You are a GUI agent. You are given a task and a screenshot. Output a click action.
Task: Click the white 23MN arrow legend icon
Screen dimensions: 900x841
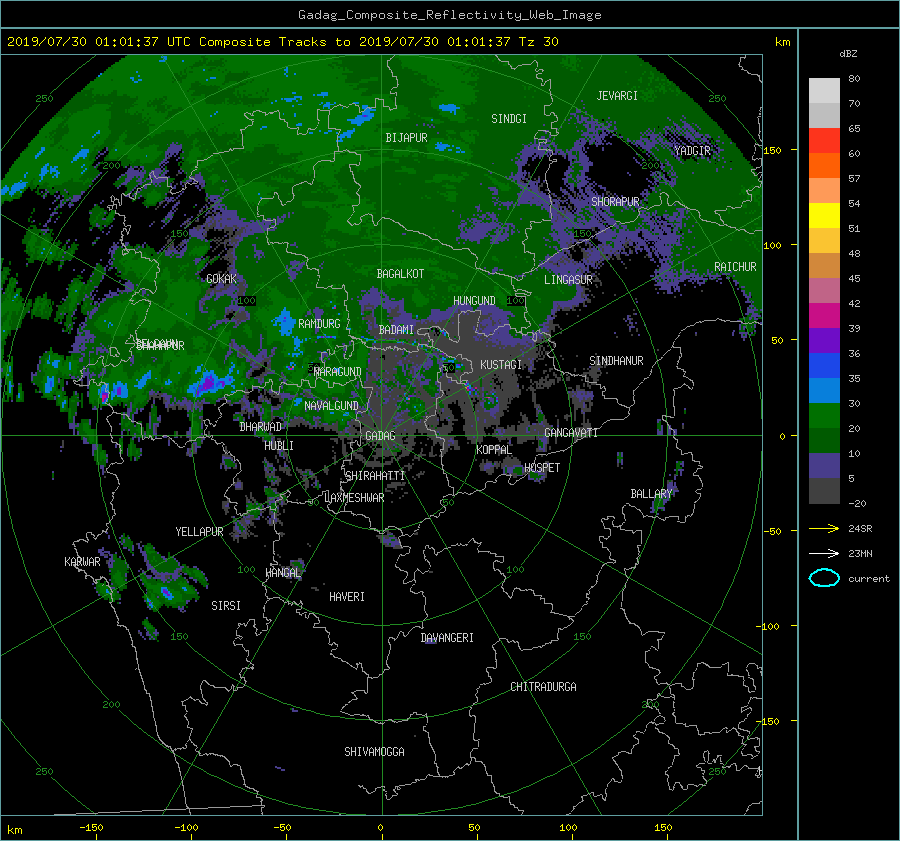click(824, 553)
